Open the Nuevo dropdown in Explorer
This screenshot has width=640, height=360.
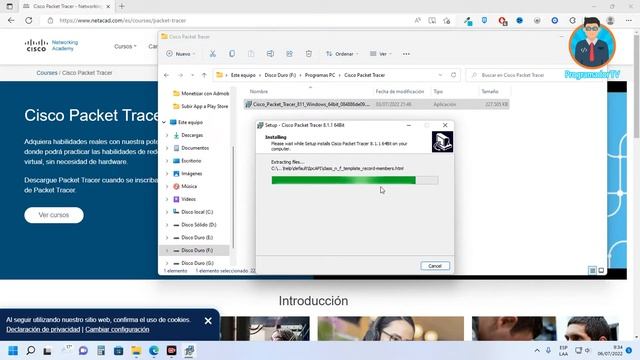(x=180, y=54)
